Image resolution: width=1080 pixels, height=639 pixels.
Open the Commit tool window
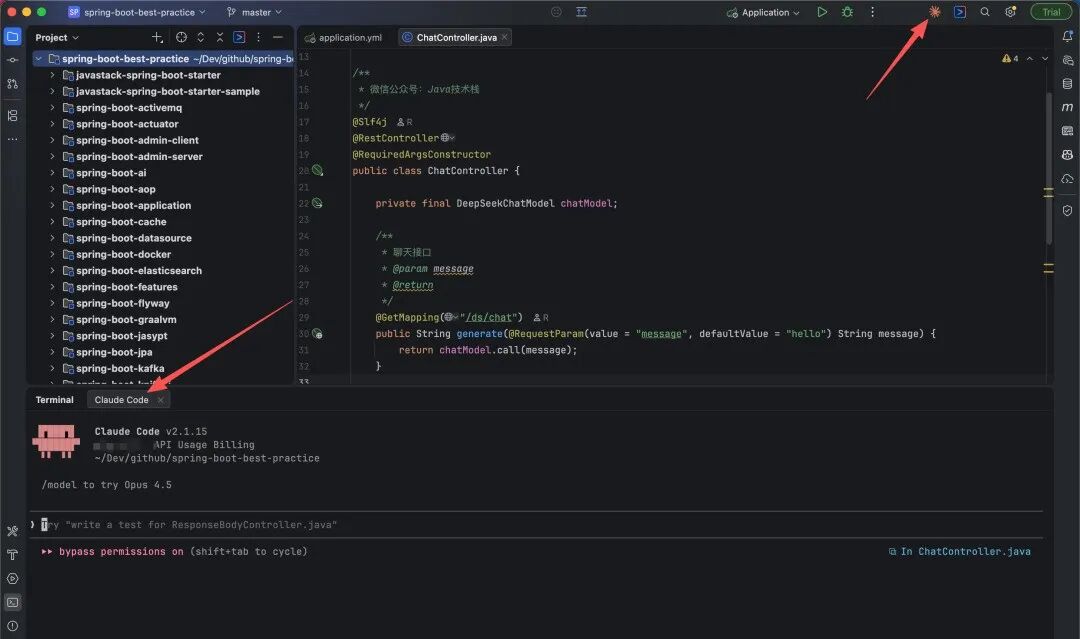12,60
